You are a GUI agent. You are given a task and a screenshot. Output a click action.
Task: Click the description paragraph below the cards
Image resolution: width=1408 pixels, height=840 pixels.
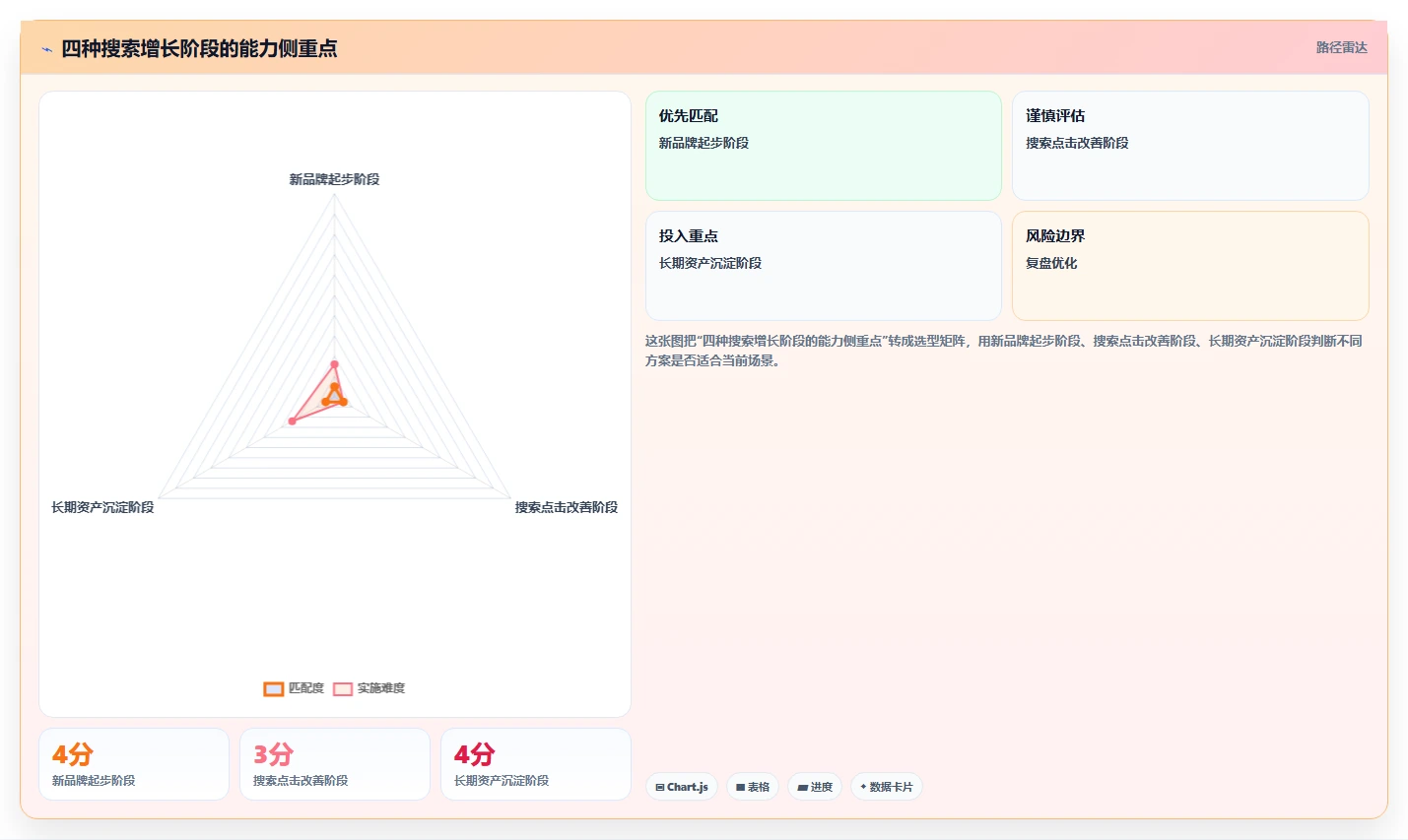[1004, 351]
